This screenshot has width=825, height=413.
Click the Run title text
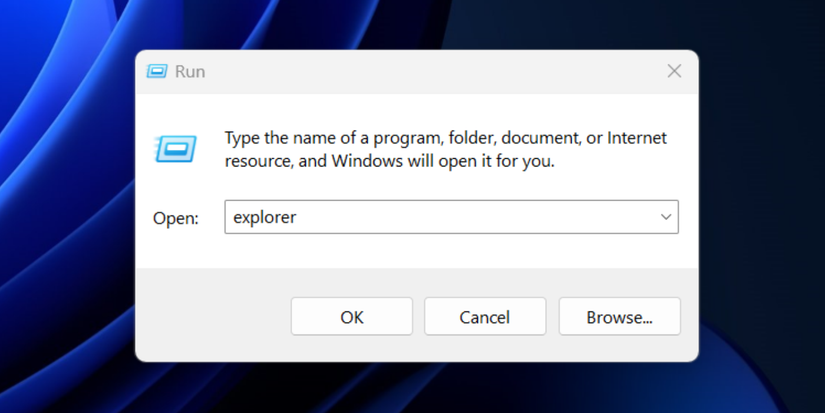190,71
